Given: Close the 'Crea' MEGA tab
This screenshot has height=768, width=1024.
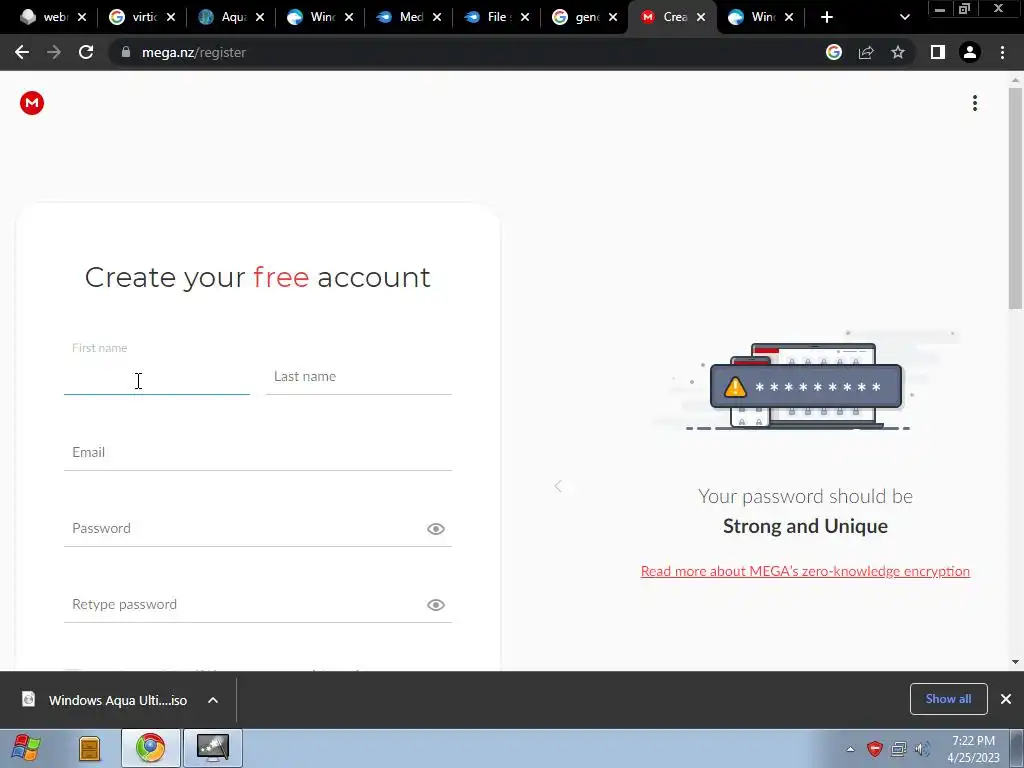Looking at the screenshot, I should (x=701, y=17).
